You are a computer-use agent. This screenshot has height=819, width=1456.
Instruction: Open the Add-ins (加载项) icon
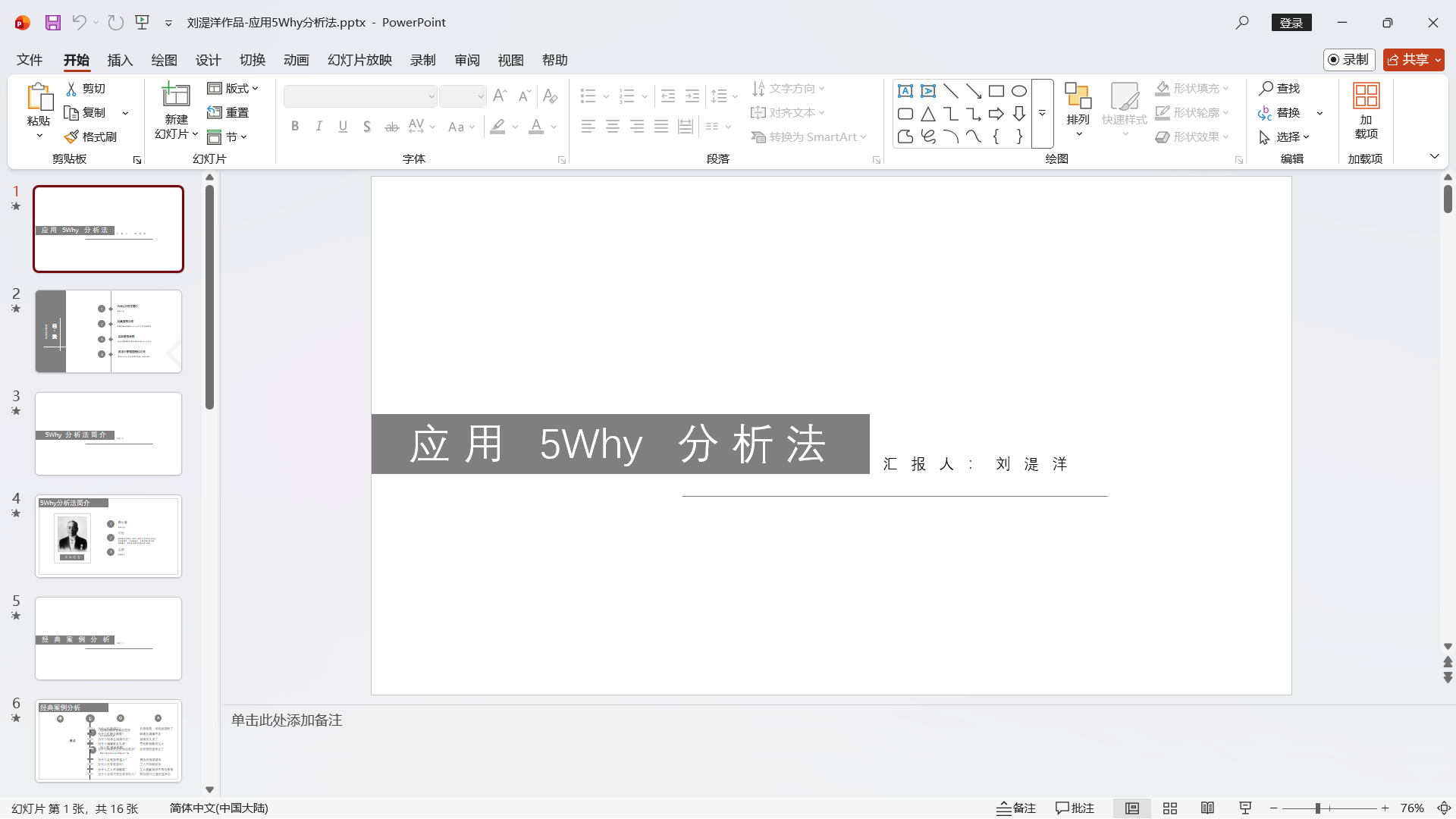point(1366,96)
